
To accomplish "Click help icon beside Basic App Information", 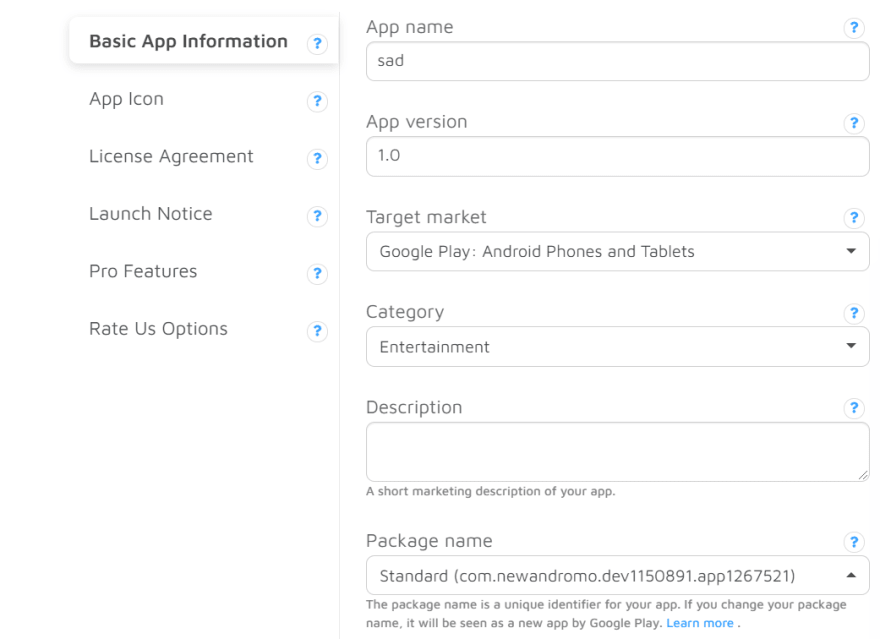I will [317, 43].
